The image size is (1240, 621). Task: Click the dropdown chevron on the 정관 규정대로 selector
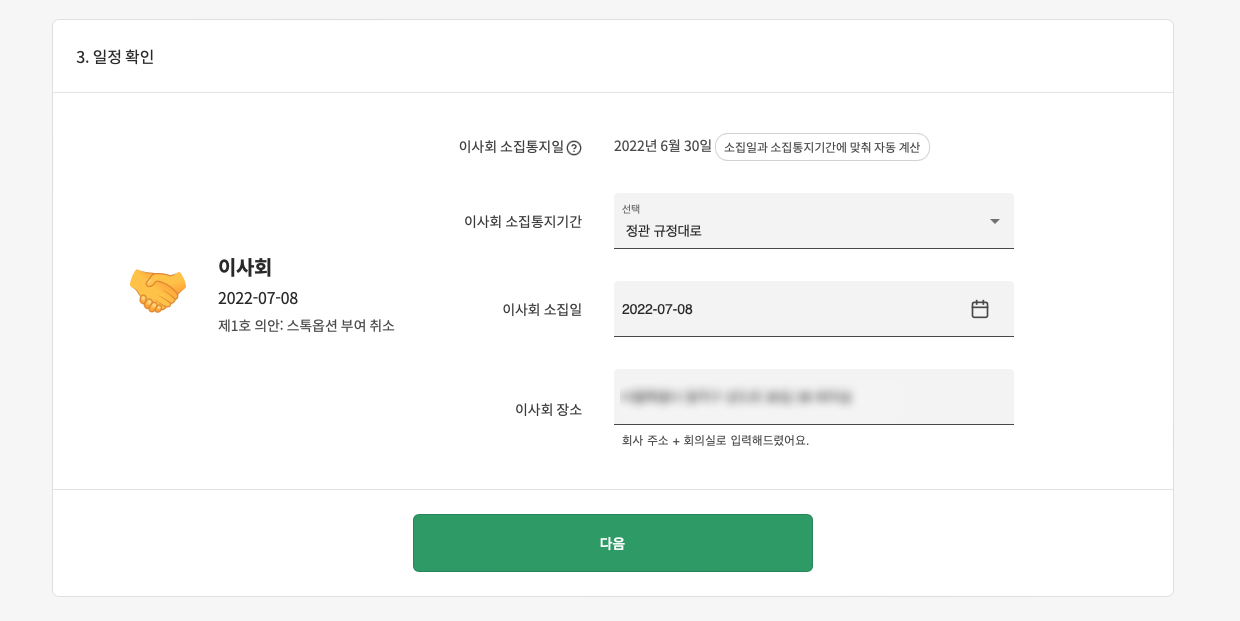995,221
